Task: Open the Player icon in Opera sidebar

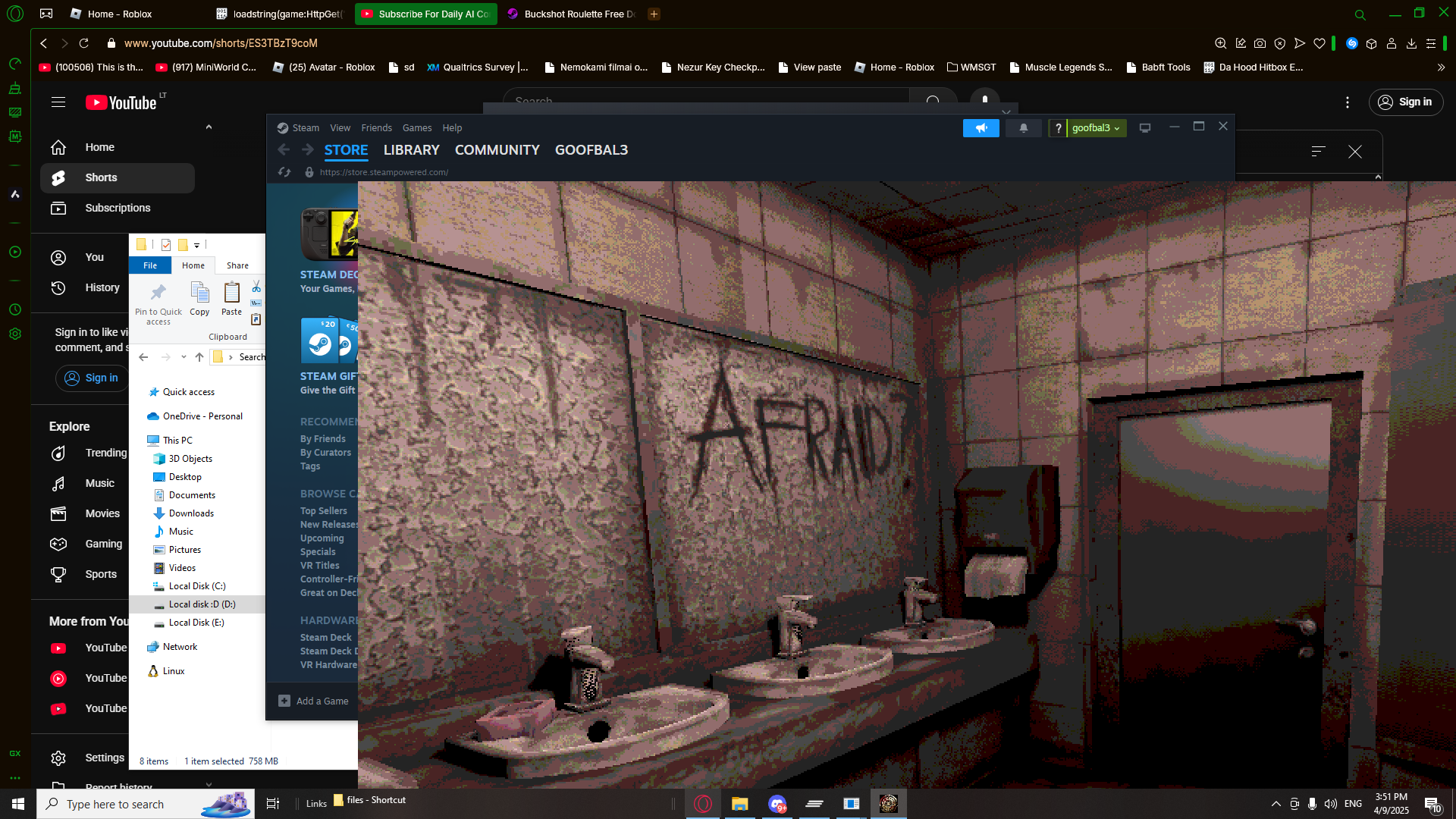Action: point(15,252)
